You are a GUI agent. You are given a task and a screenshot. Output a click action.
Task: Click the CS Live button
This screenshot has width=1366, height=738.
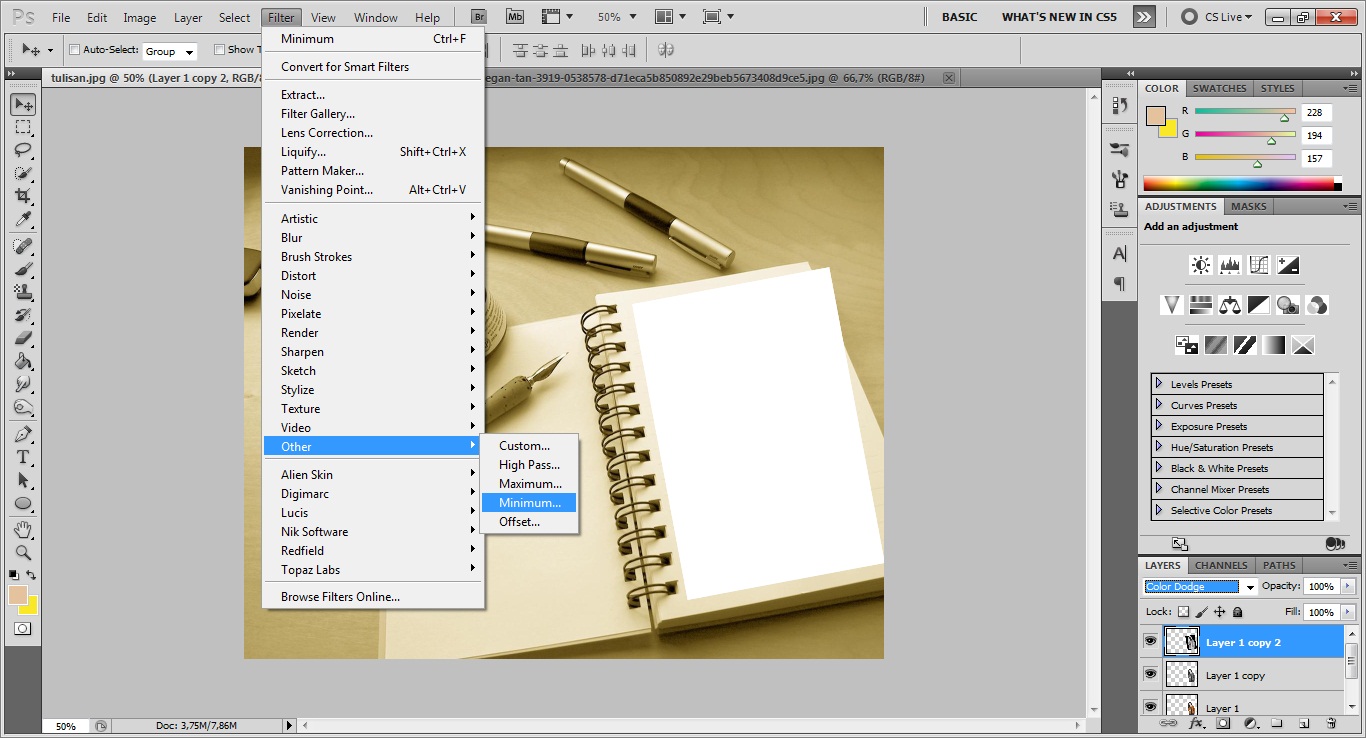1216,17
